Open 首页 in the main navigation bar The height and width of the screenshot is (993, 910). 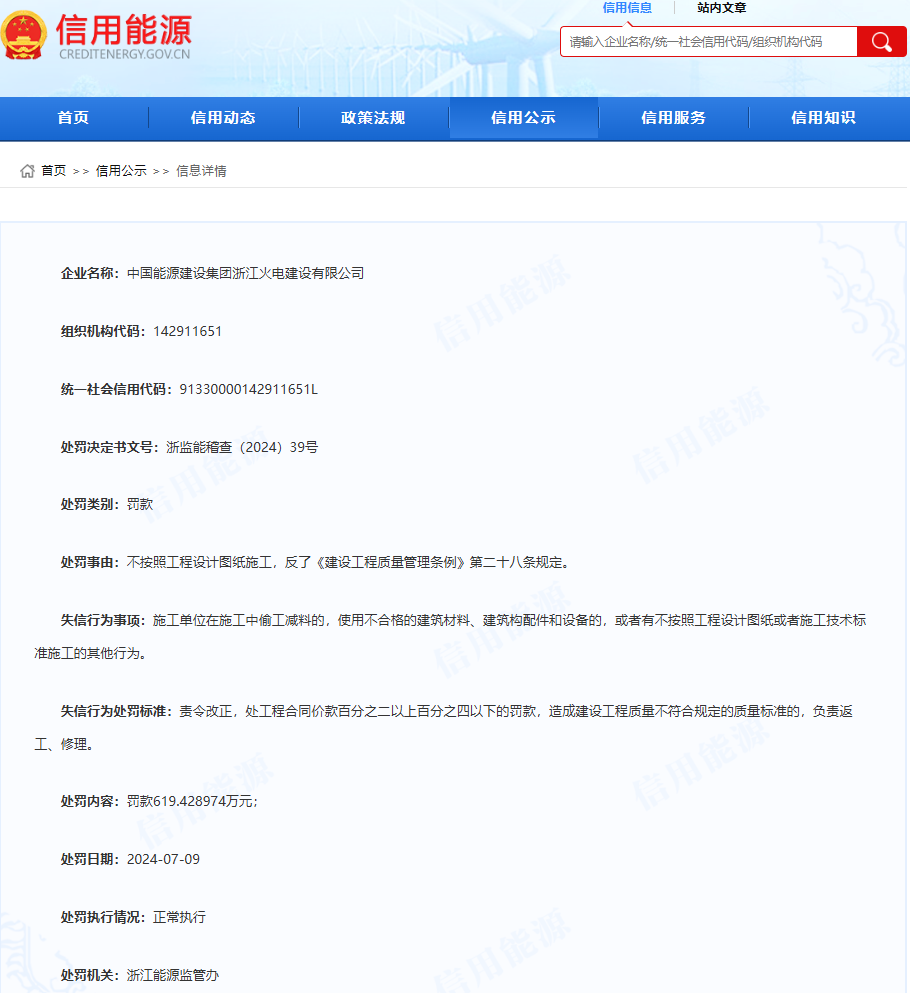pyautogui.click(x=73, y=118)
